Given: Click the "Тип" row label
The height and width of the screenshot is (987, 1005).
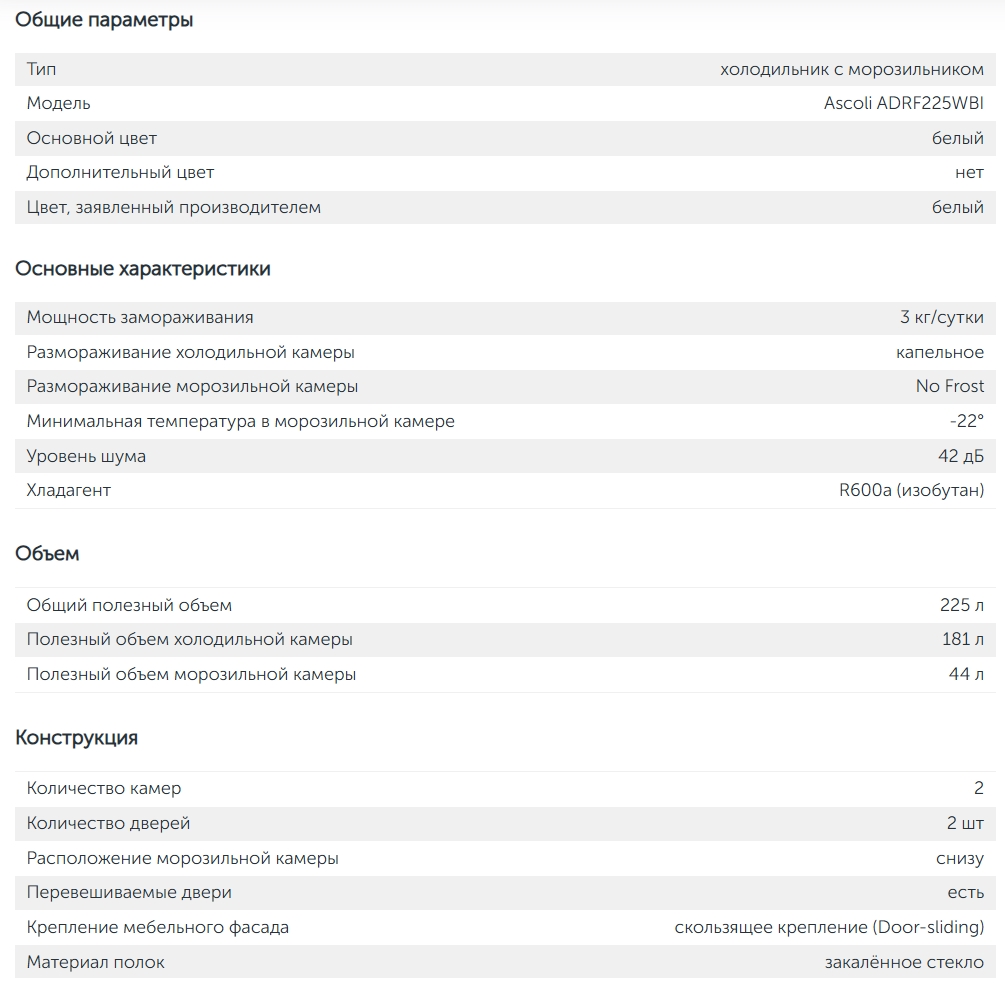Looking at the screenshot, I should pos(42,69).
